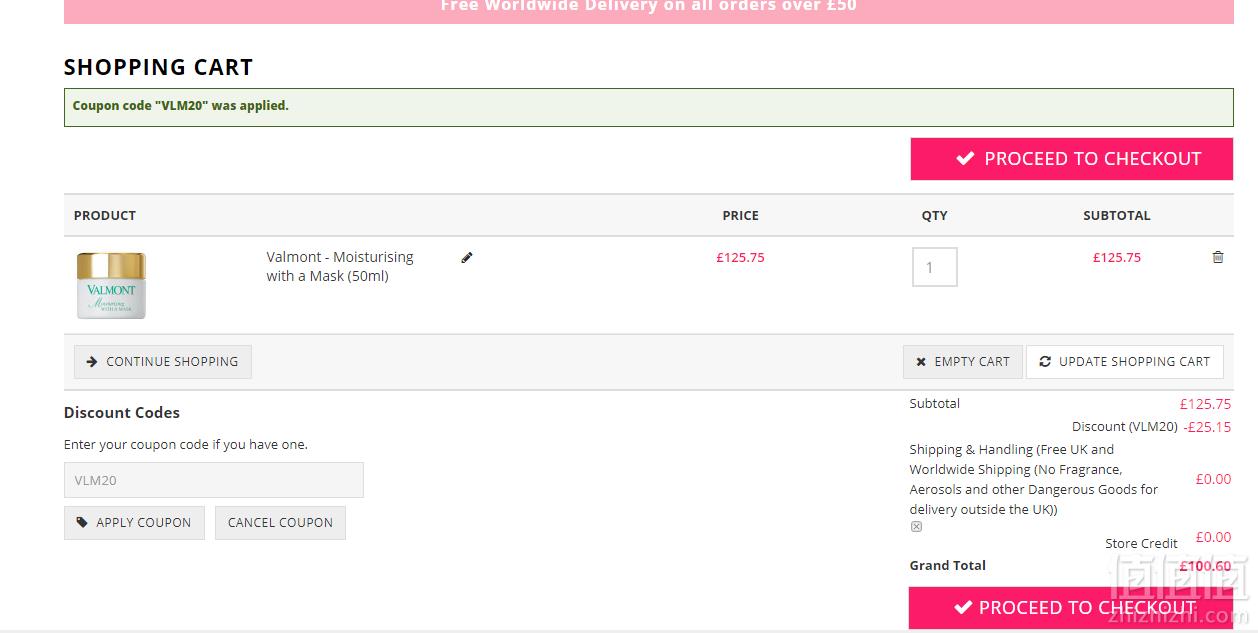The image size is (1258, 633).
Task: Click the Grand Total amount £100.60
Action: 1205,566
